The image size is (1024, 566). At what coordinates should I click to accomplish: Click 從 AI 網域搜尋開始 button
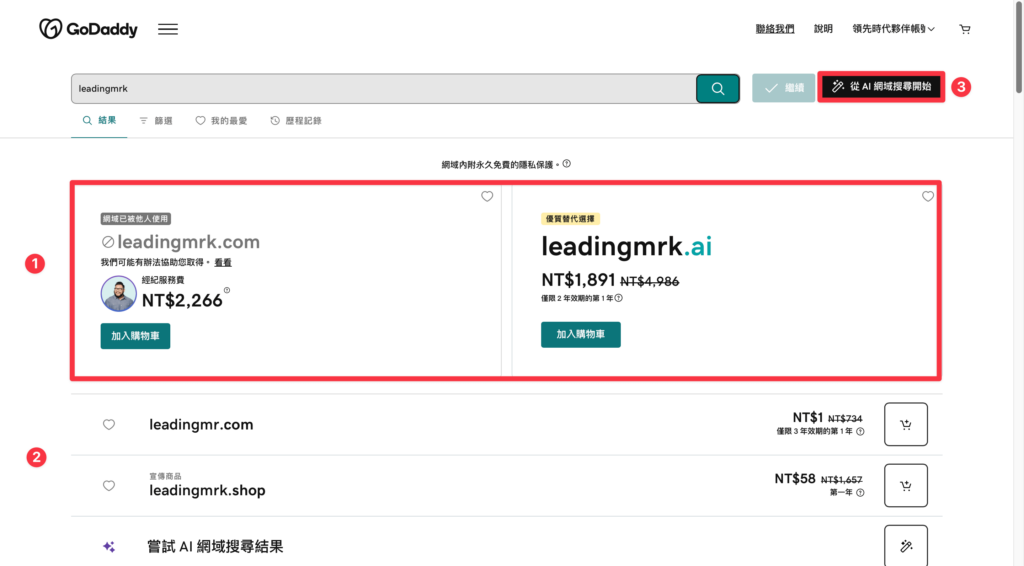pos(881,87)
